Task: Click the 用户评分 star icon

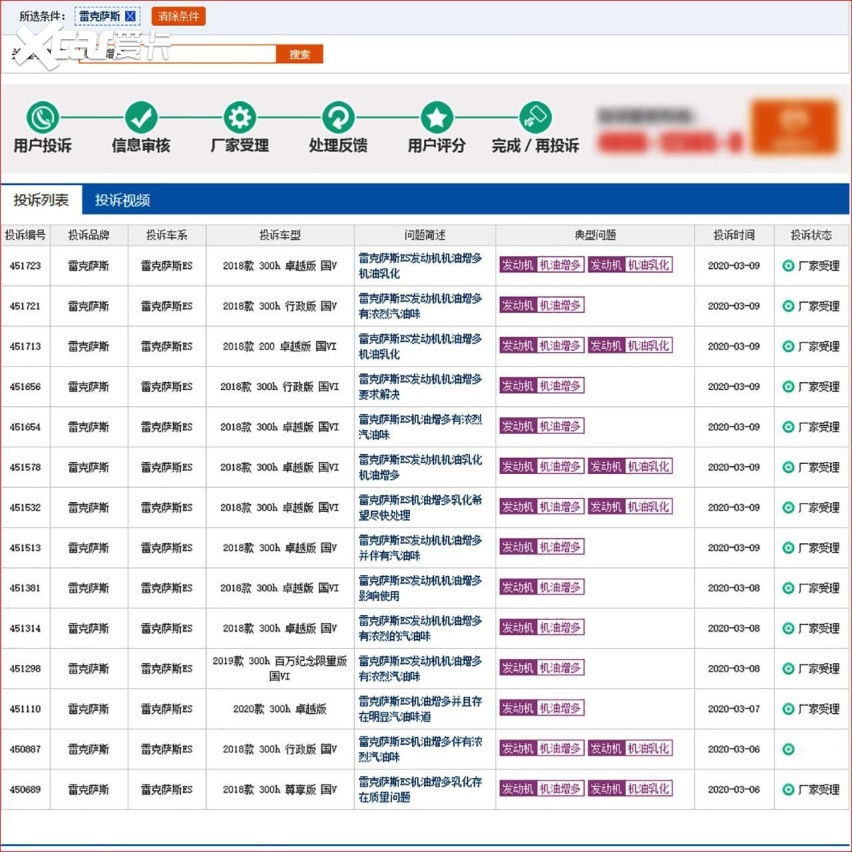Action: [x=436, y=118]
